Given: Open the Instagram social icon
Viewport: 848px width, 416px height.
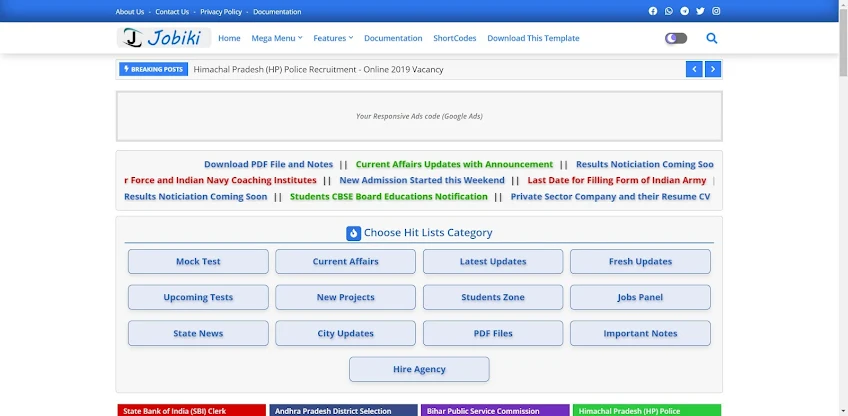Looking at the screenshot, I should coord(716,11).
